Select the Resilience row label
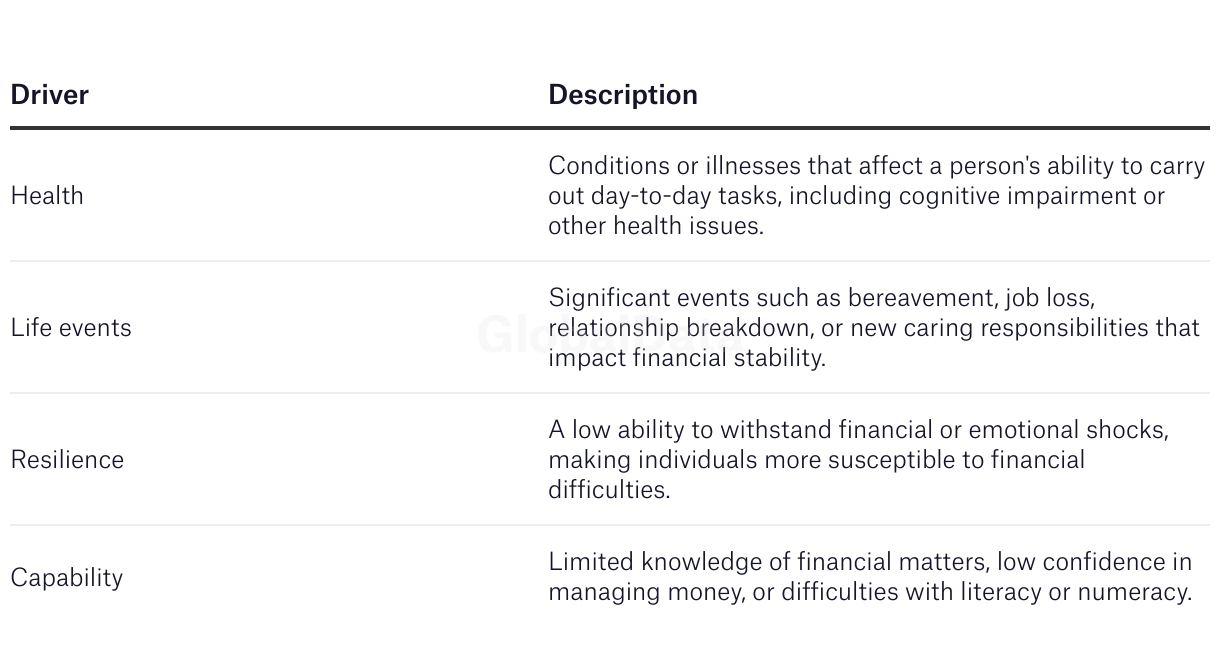This screenshot has width=1220, height=668. point(67,460)
